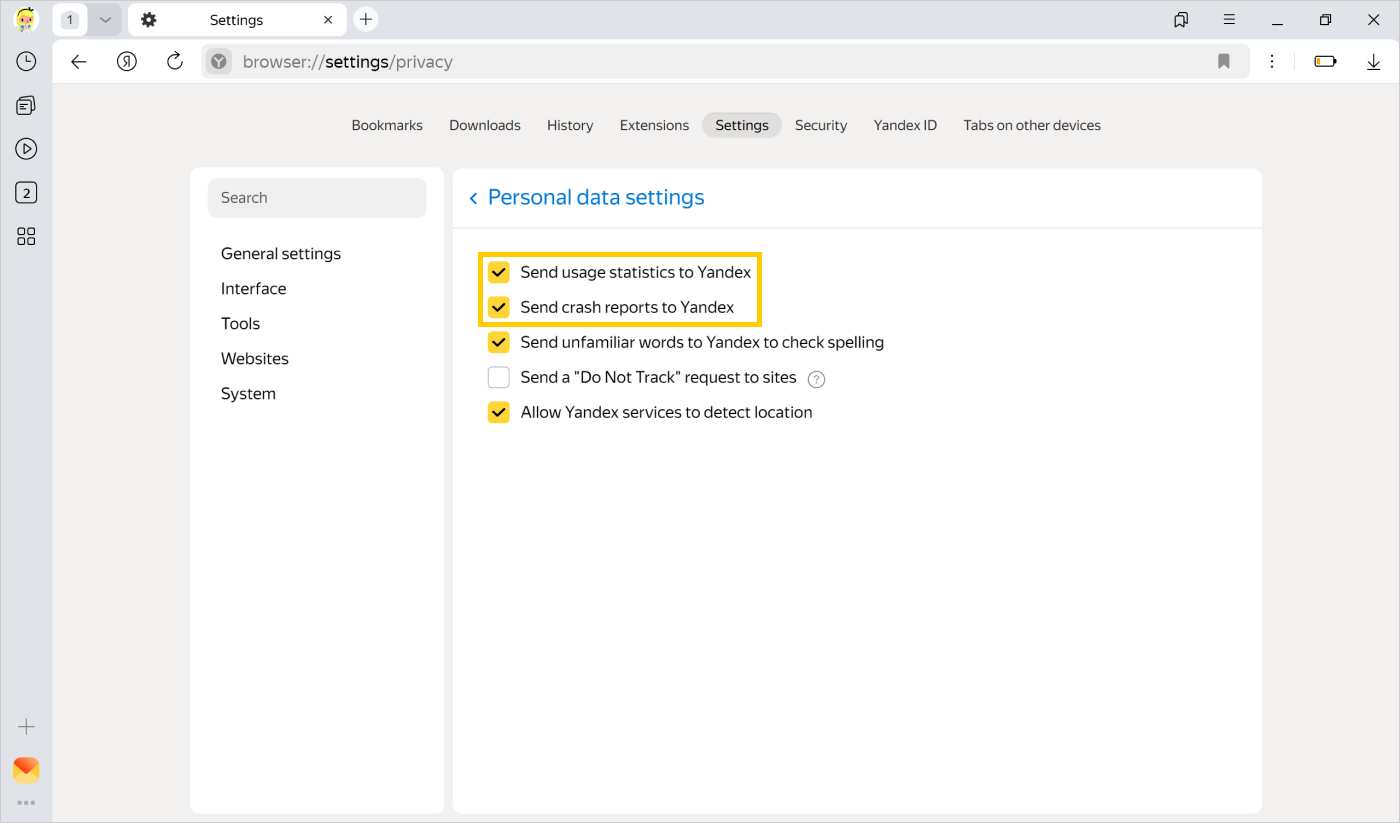
Task: Open the three-dot page menu
Action: point(1272,61)
